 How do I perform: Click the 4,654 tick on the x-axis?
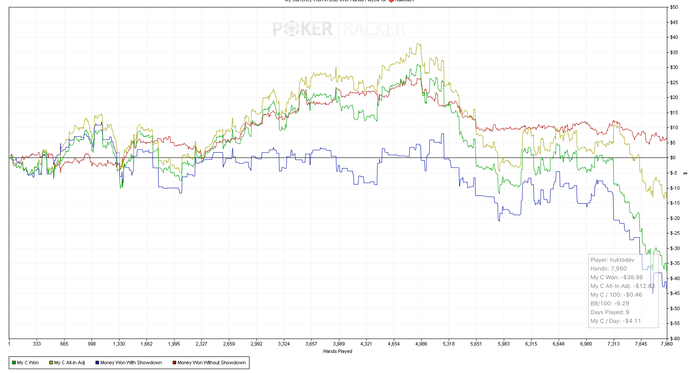[x=394, y=344]
